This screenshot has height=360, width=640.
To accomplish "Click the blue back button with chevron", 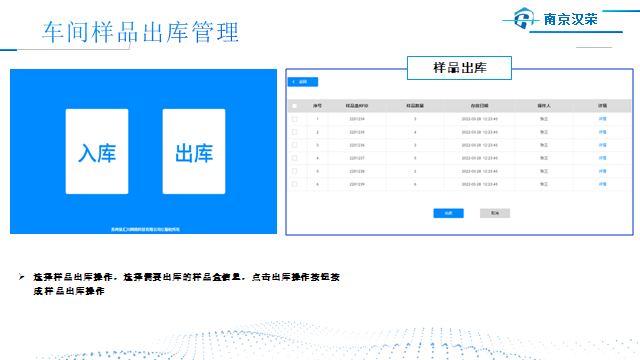I will [303, 82].
